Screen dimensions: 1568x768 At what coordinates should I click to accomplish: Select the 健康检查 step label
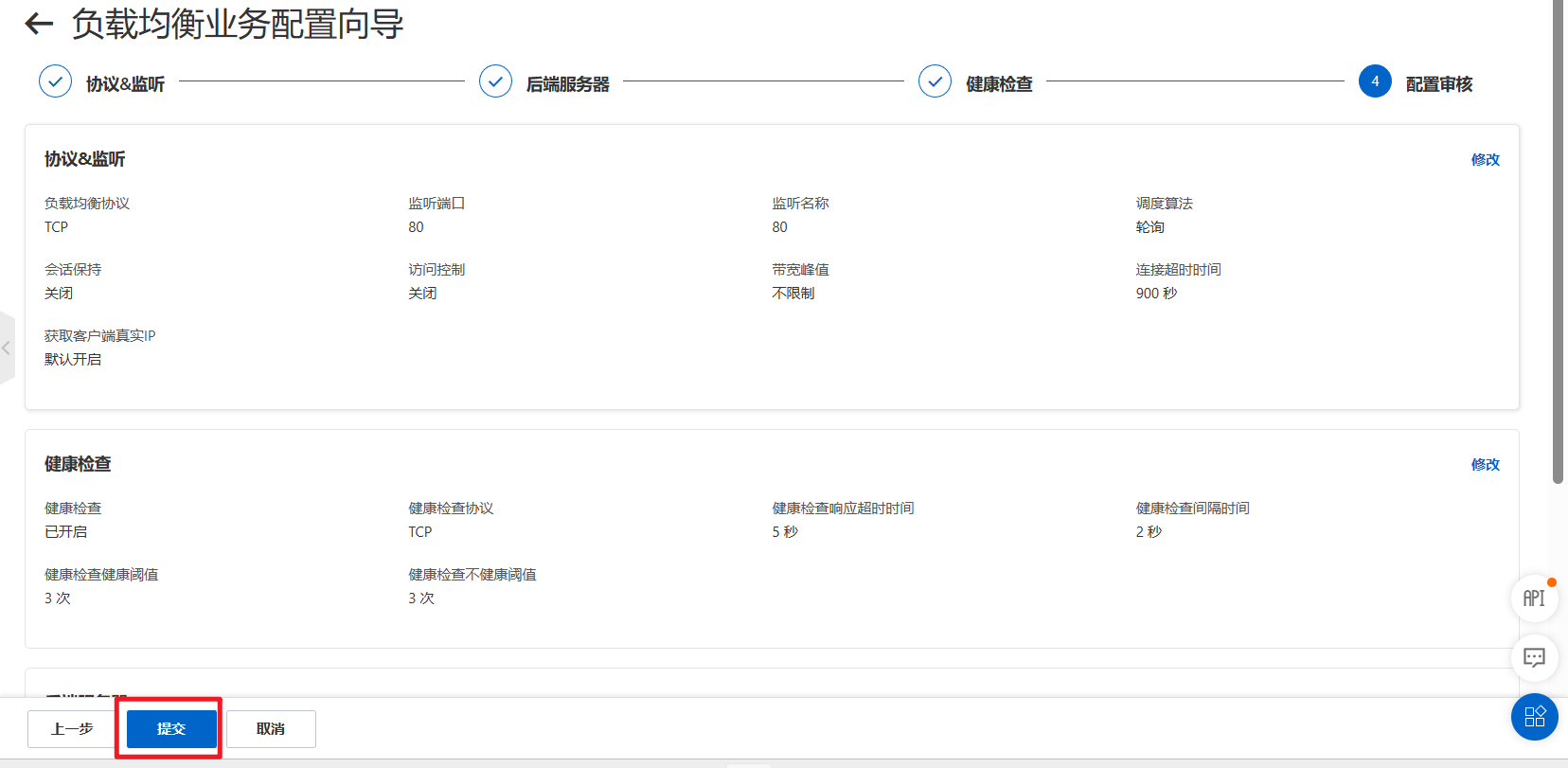[x=999, y=84]
